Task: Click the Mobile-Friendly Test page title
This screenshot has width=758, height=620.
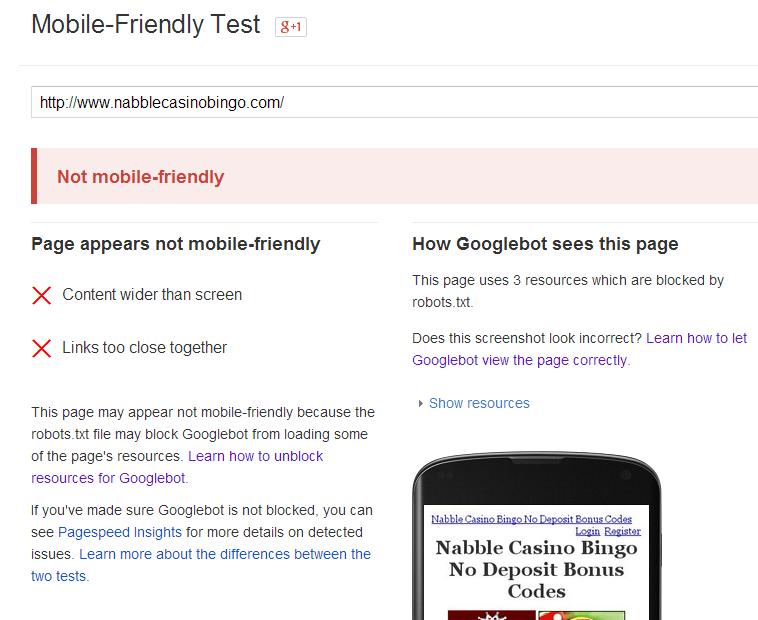Action: pyautogui.click(x=146, y=25)
